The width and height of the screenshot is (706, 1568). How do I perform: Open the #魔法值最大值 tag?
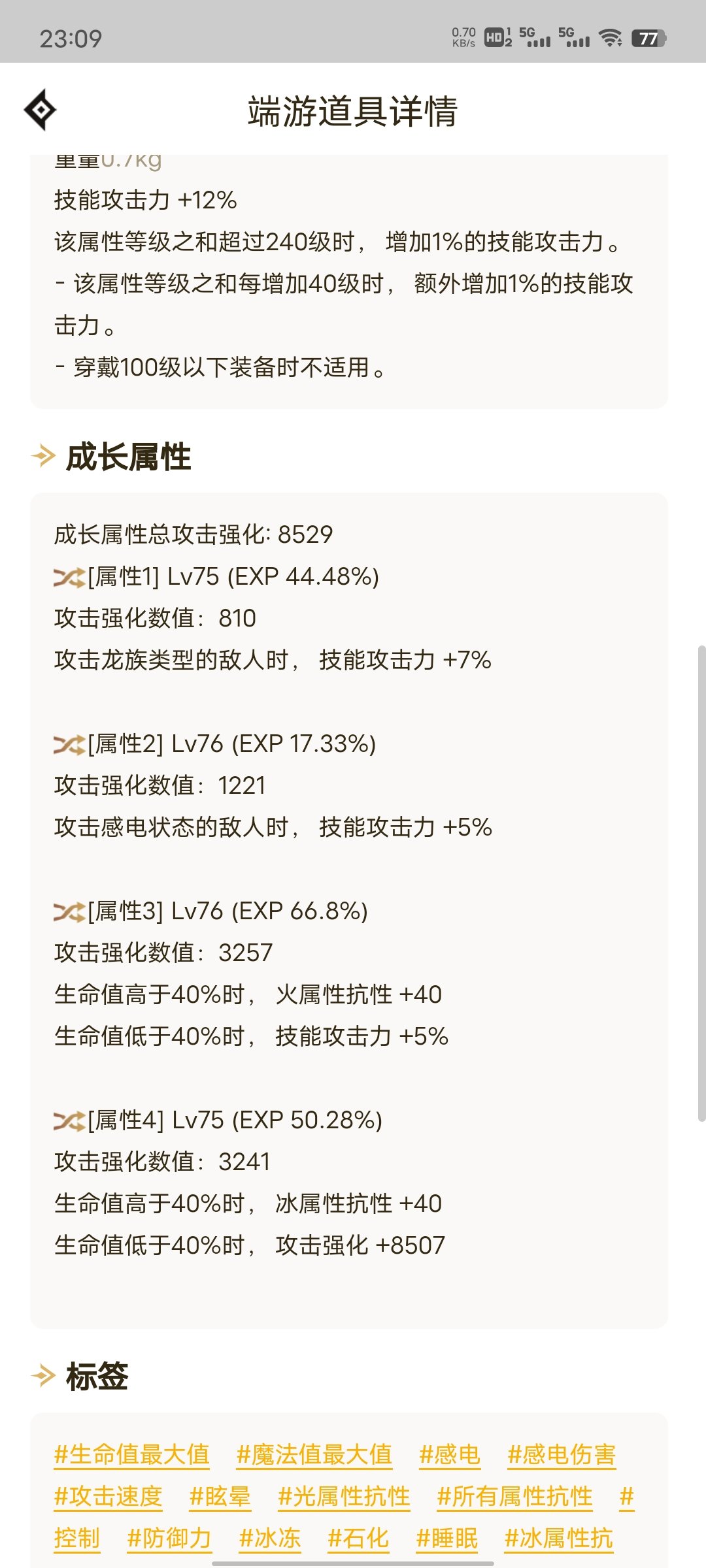314,1454
